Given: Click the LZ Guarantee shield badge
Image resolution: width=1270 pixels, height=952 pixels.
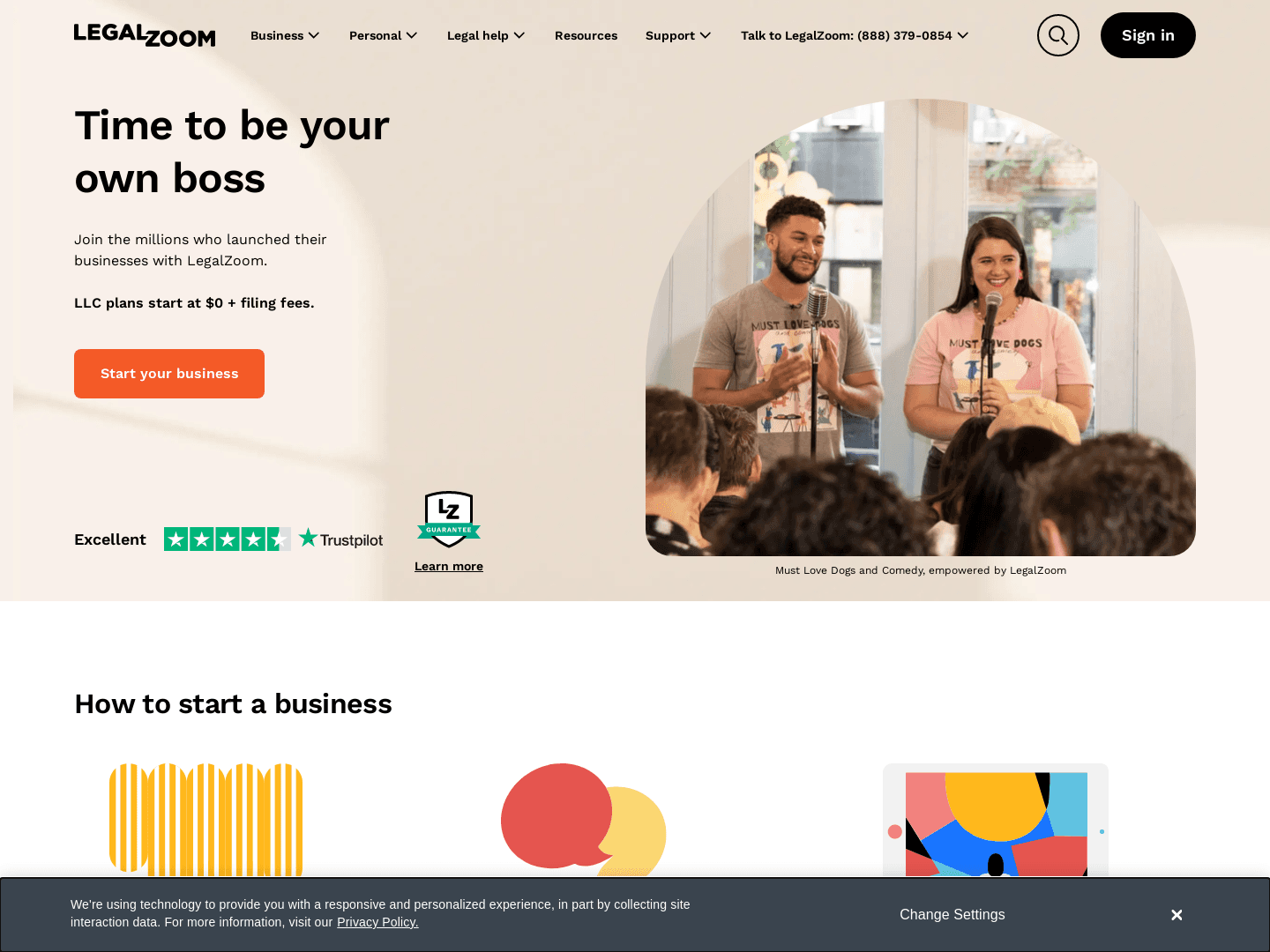Looking at the screenshot, I should (449, 519).
